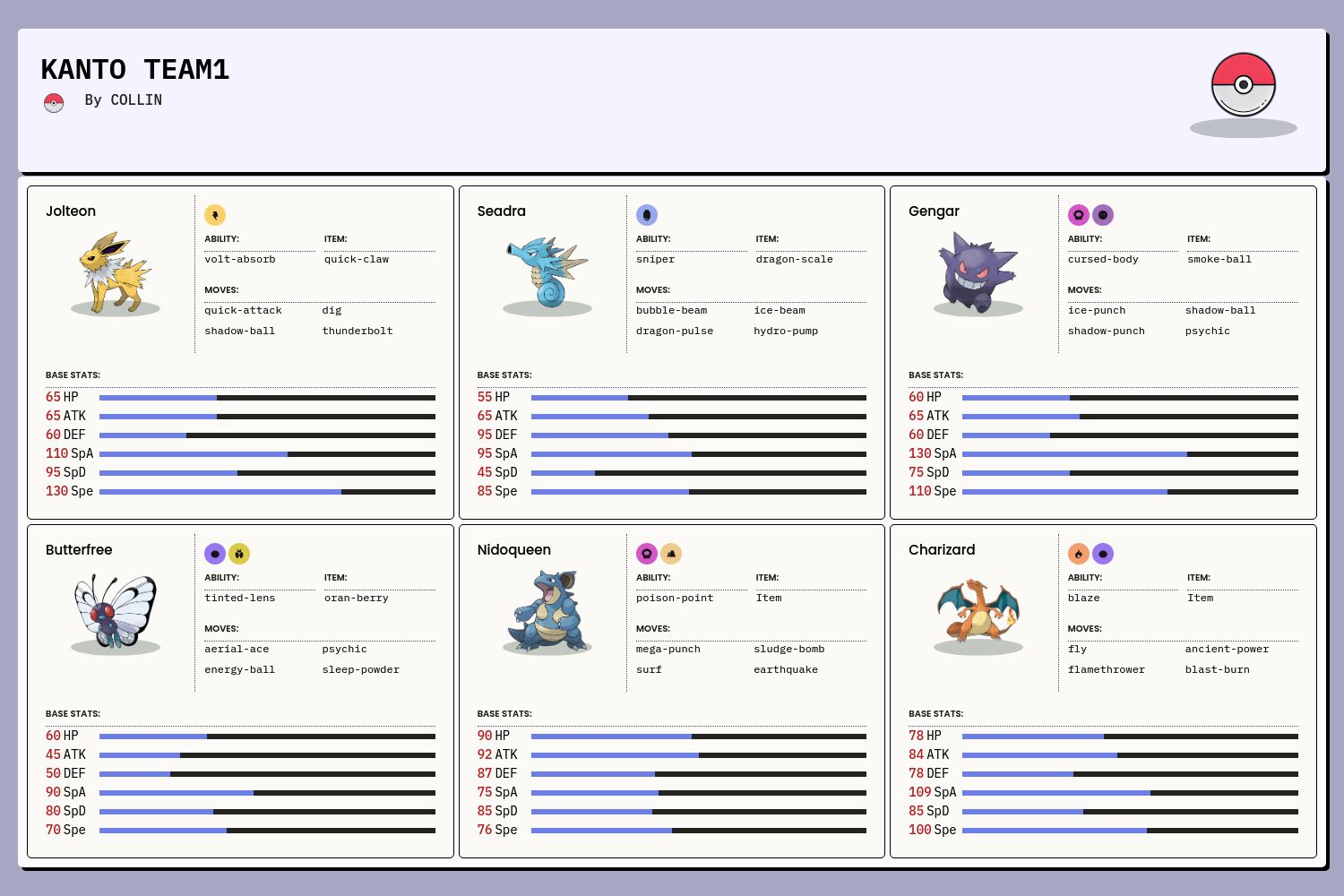
Task: Click Jolteon's yellow electric type icon
Action: point(215,215)
